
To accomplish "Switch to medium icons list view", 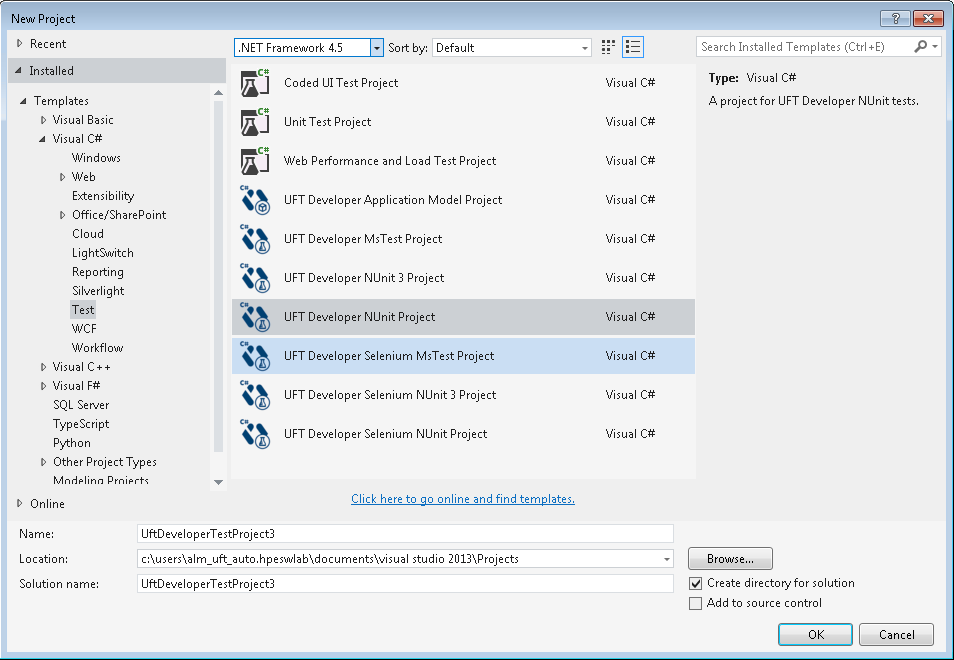I will tap(632, 47).
